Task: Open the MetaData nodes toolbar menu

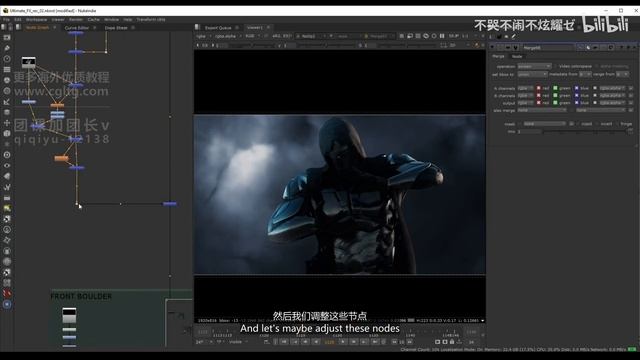Action: coord(7,176)
